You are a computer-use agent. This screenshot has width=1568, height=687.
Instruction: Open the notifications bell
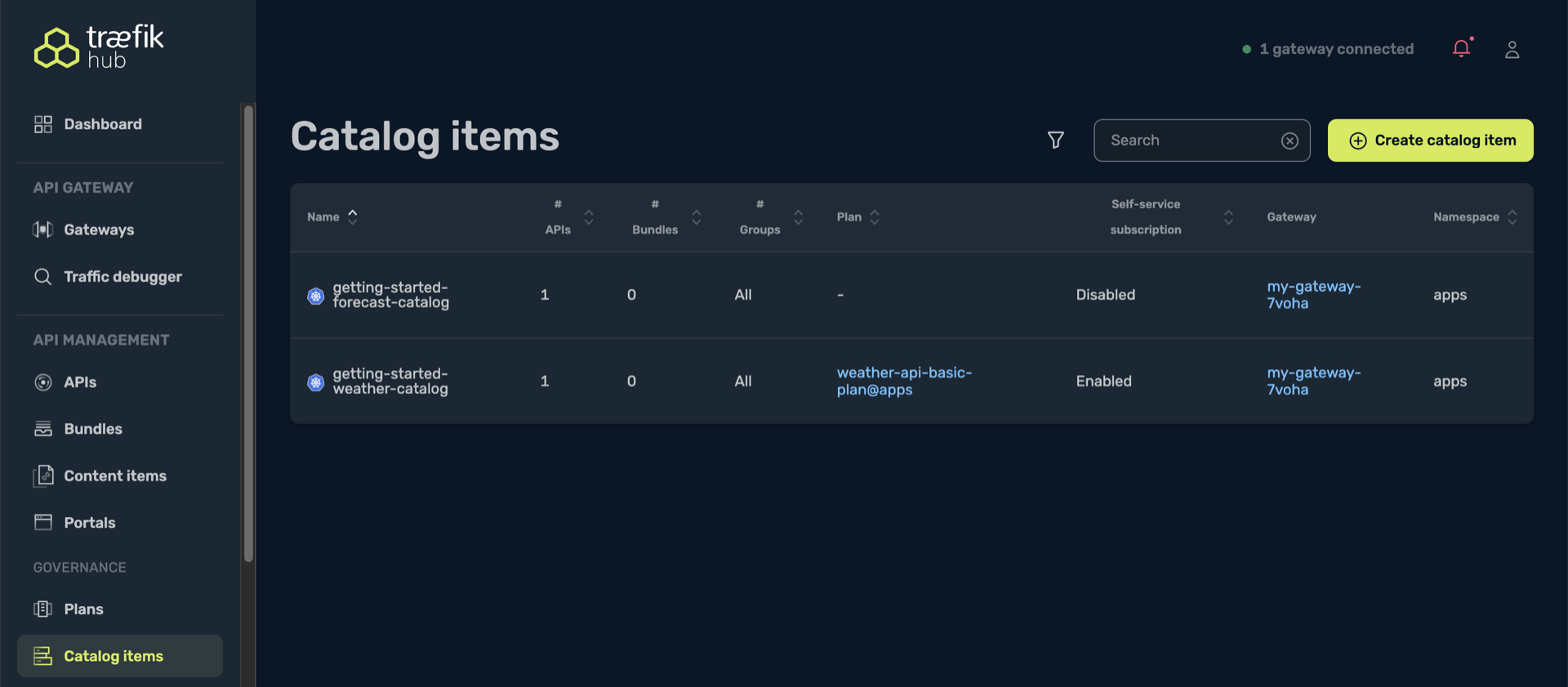pyautogui.click(x=1461, y=49)
